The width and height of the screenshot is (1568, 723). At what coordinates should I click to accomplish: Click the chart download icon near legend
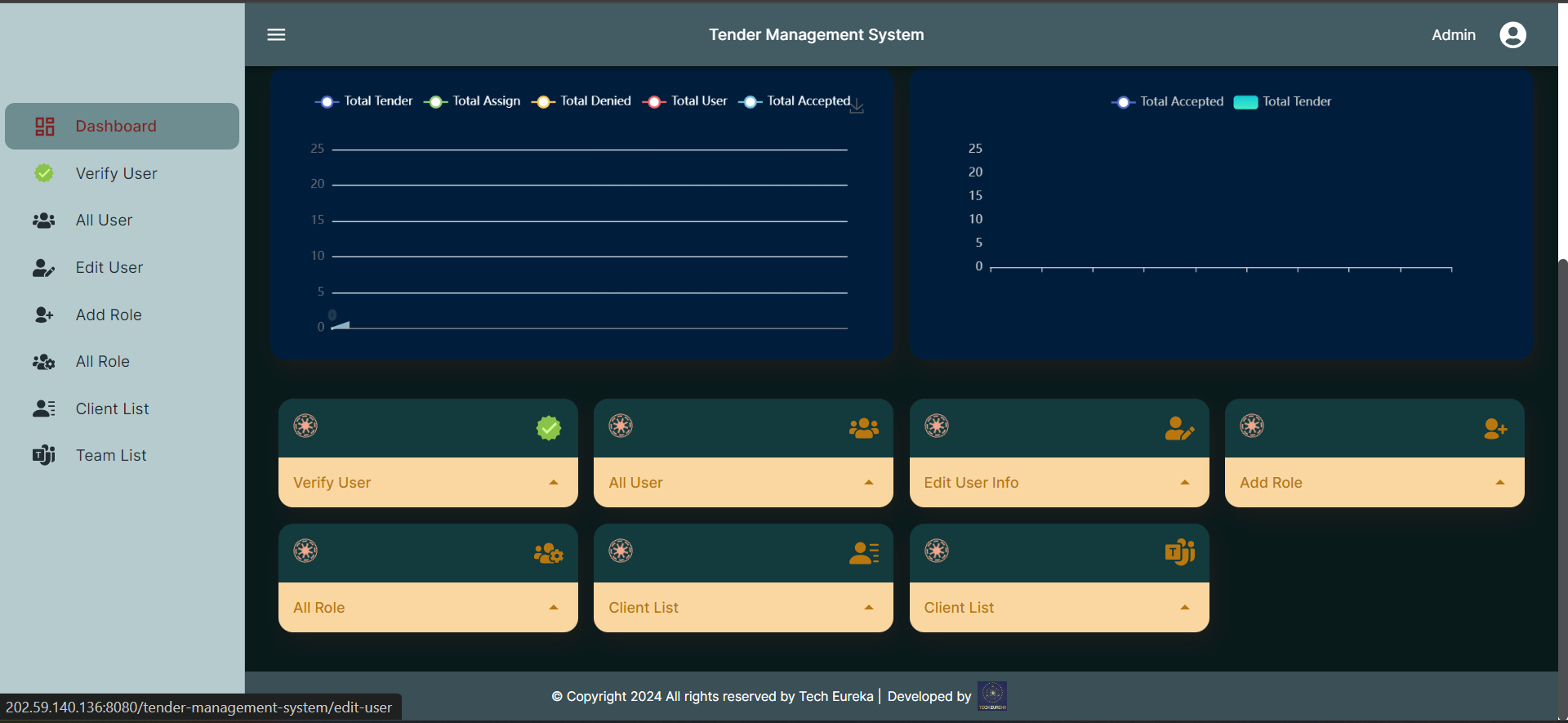857,106
